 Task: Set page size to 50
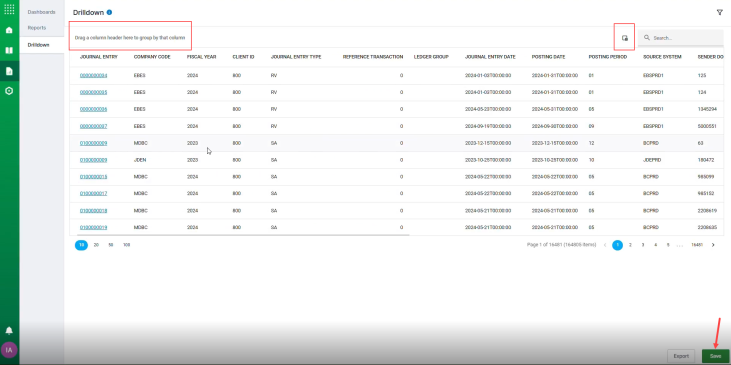111,245
